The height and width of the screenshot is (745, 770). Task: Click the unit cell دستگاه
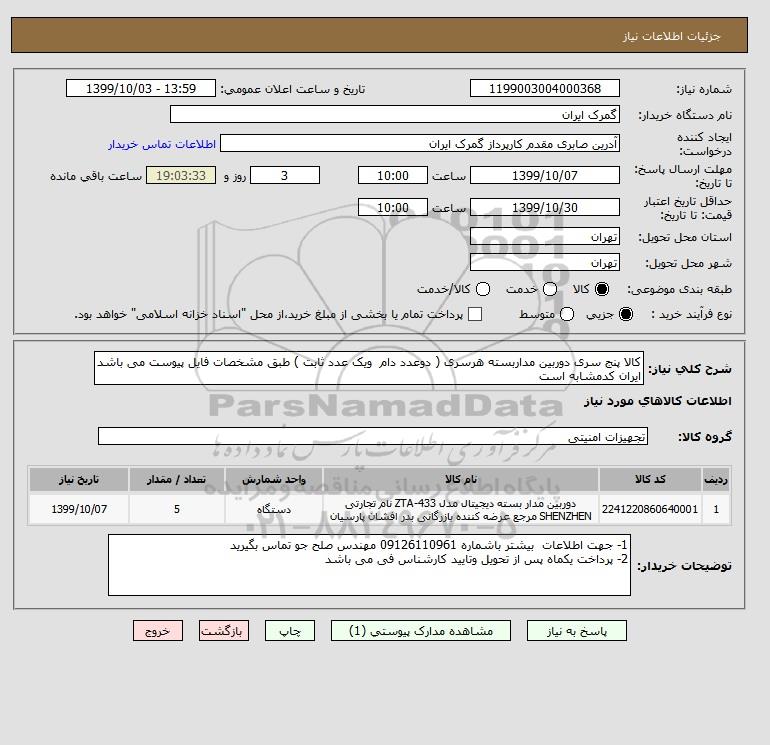coord(274,509)
